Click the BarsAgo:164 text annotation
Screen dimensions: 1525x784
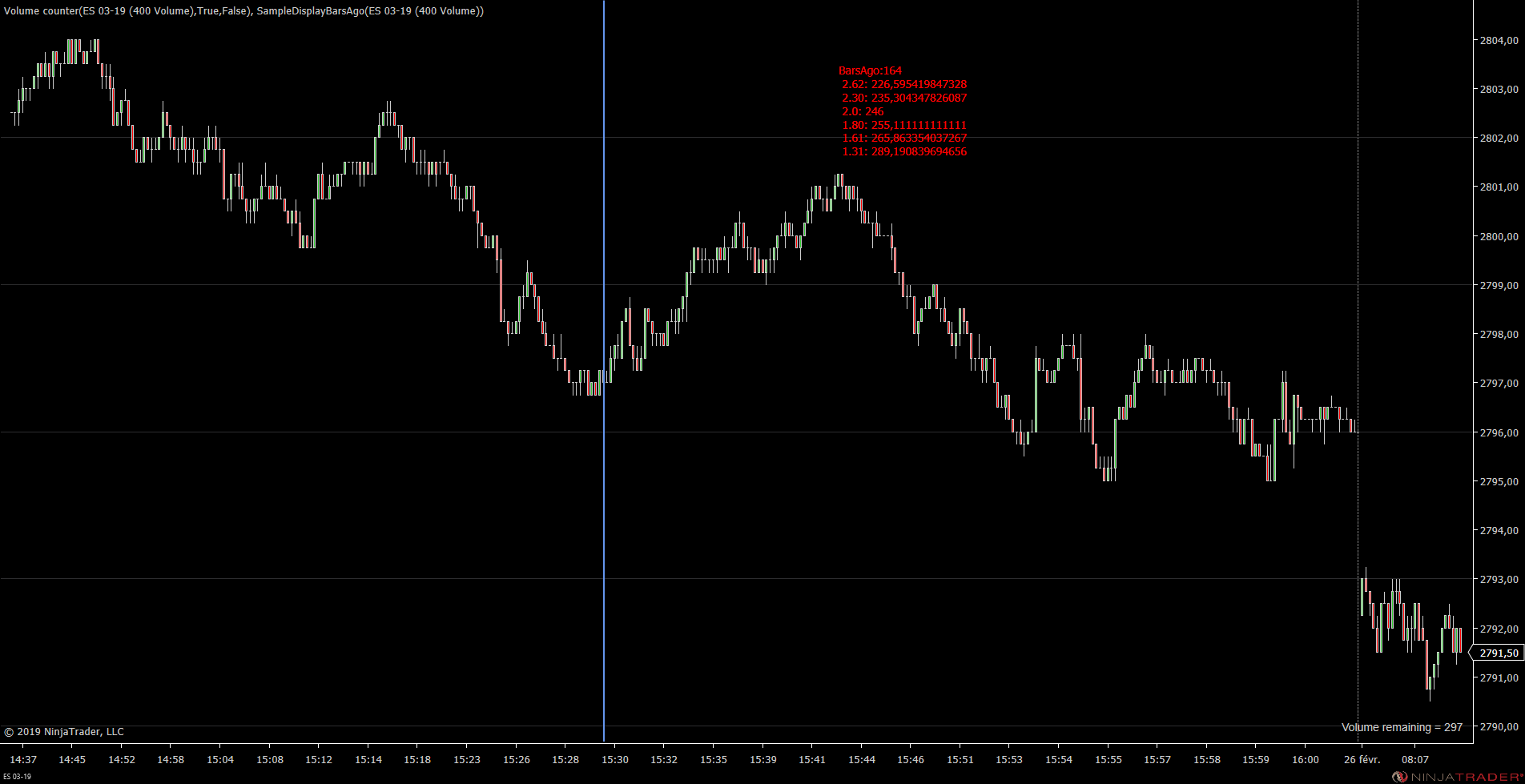(870, 70)
